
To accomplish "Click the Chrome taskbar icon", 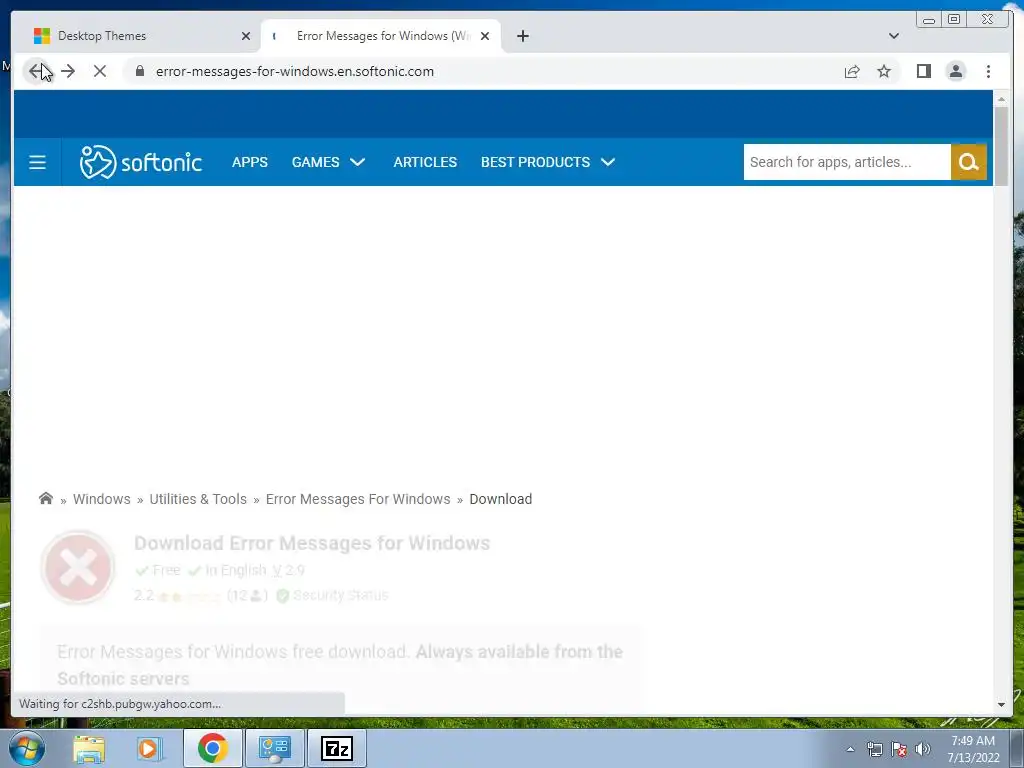I will [212, 748].
